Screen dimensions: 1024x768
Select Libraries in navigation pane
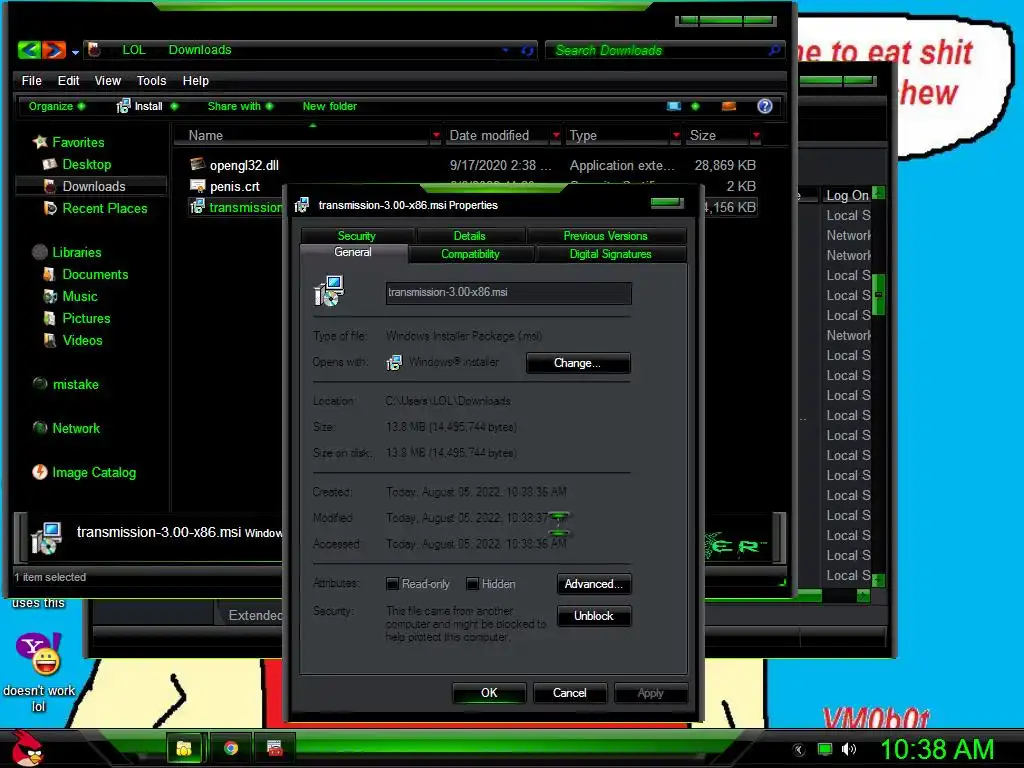click(x=76, y=252)
